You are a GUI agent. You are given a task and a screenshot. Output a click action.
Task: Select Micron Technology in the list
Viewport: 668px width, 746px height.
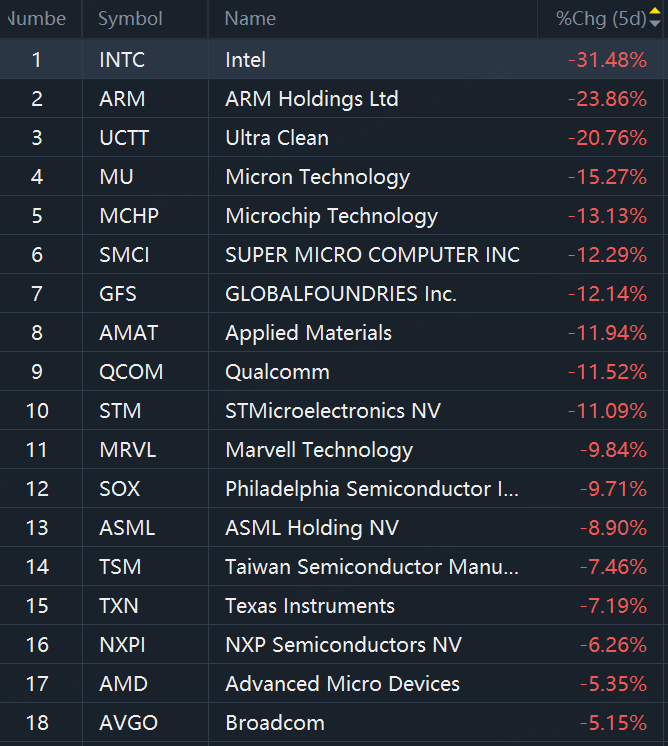[317, 177]
